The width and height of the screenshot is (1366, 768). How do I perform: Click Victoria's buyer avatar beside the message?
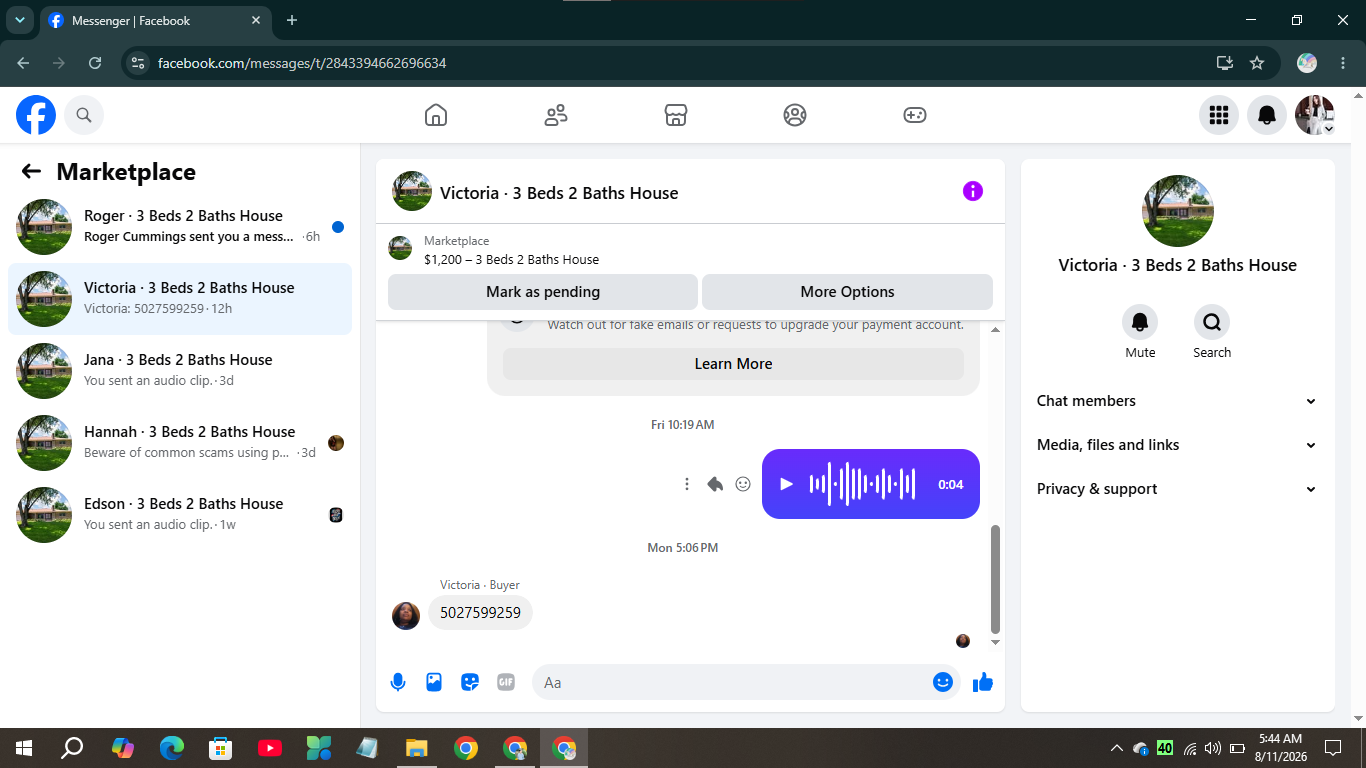pyautogui.click(x=406, y=616)
